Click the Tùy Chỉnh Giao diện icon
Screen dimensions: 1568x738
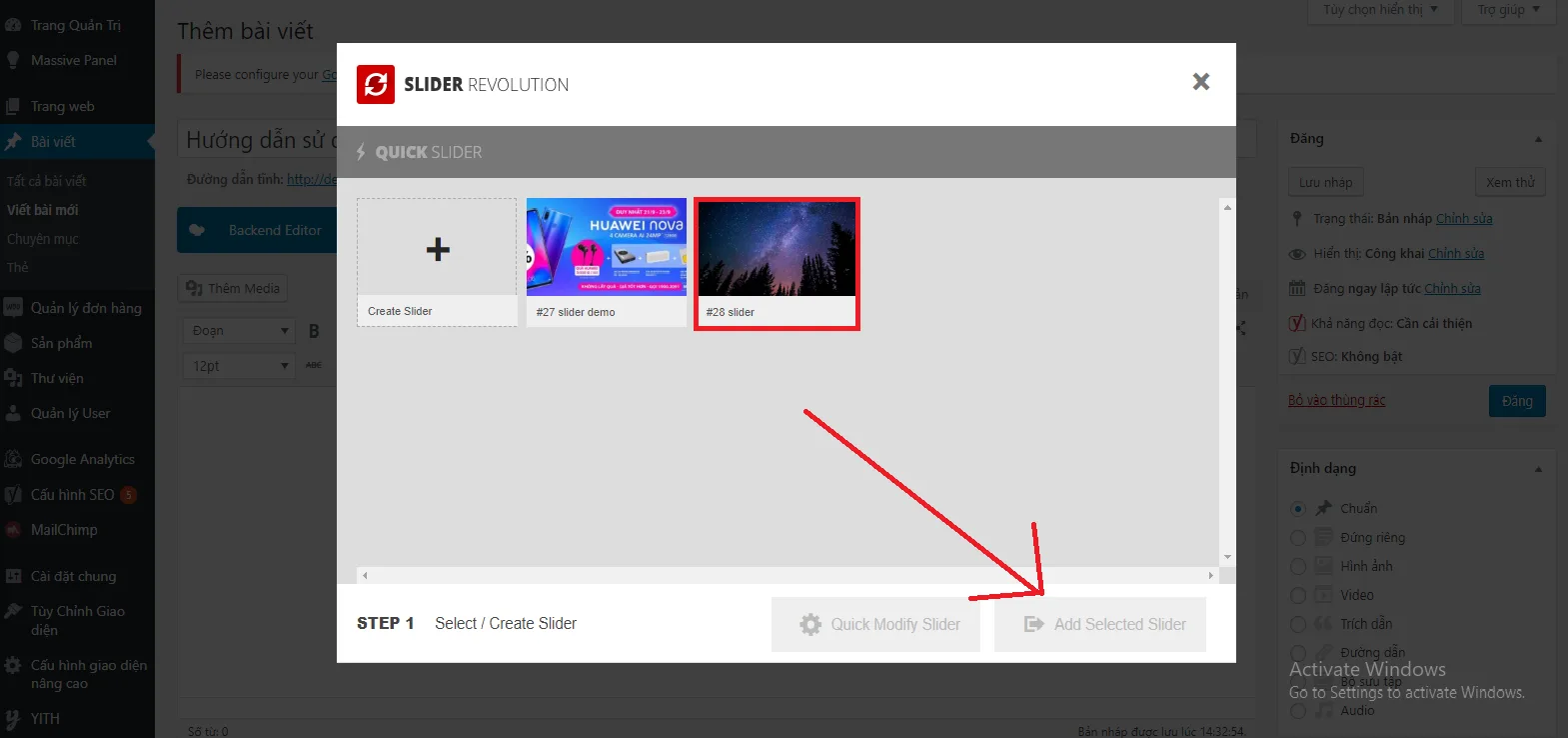13,611
